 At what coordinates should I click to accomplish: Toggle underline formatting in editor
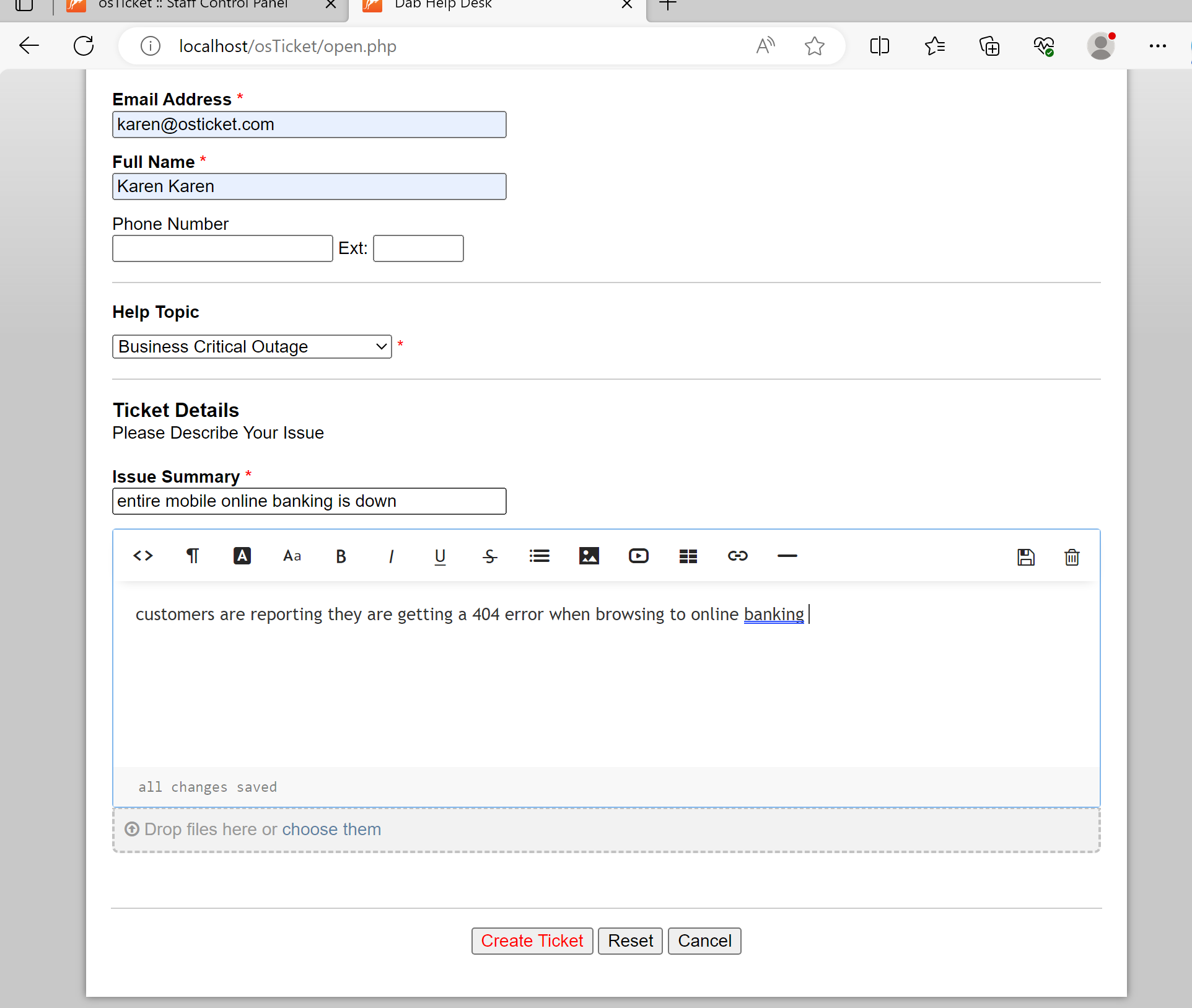coord(440,556)
